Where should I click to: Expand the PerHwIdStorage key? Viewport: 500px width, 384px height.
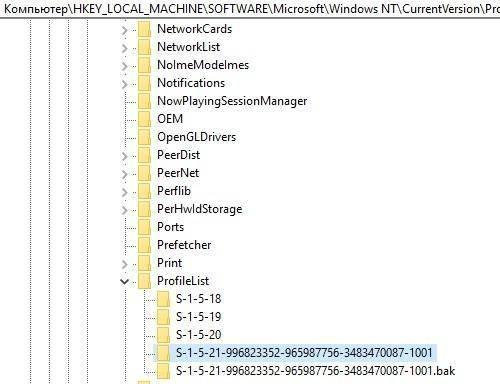point(124,210)
